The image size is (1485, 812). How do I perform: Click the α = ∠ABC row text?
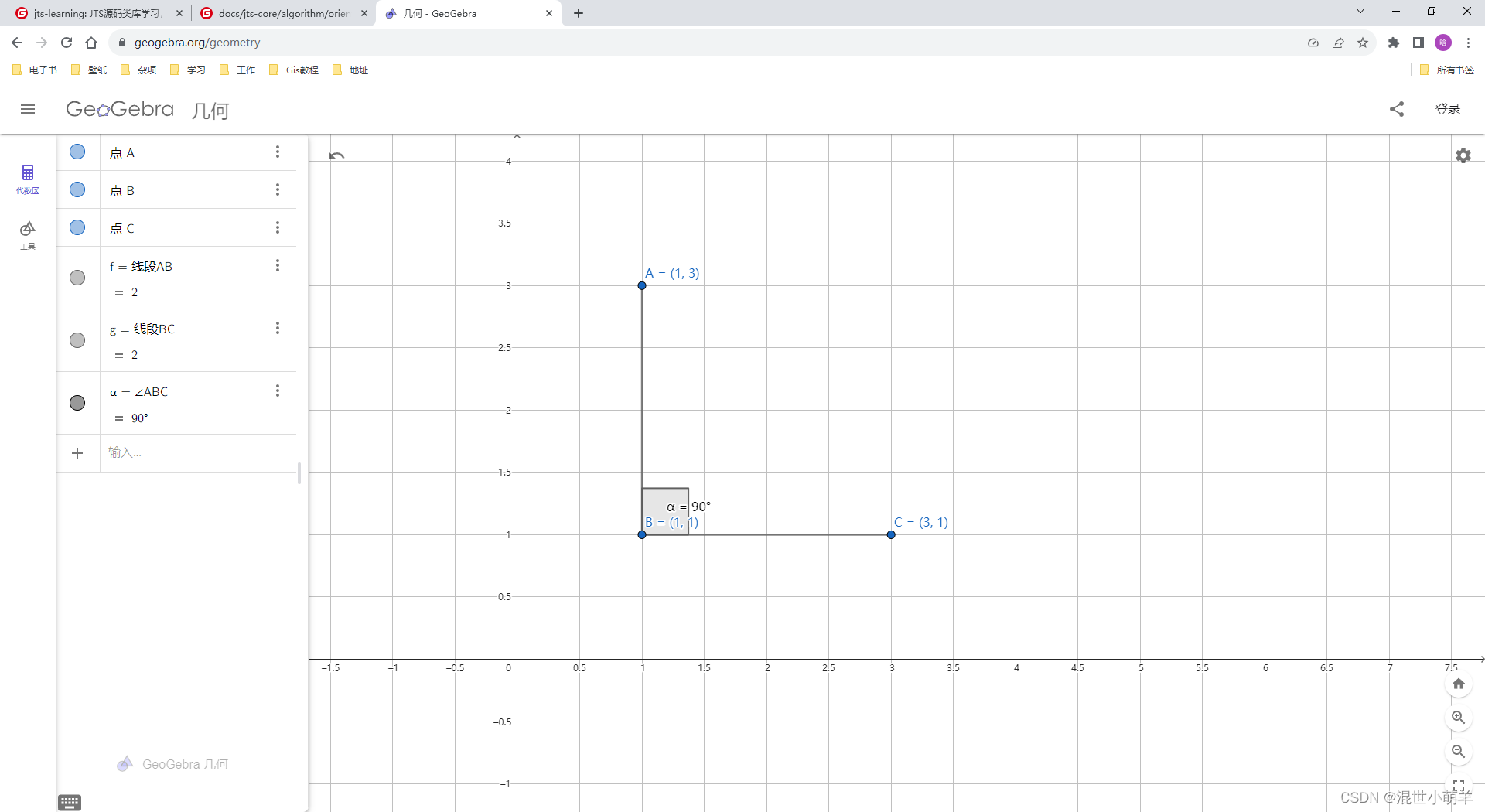coord(138,391)
